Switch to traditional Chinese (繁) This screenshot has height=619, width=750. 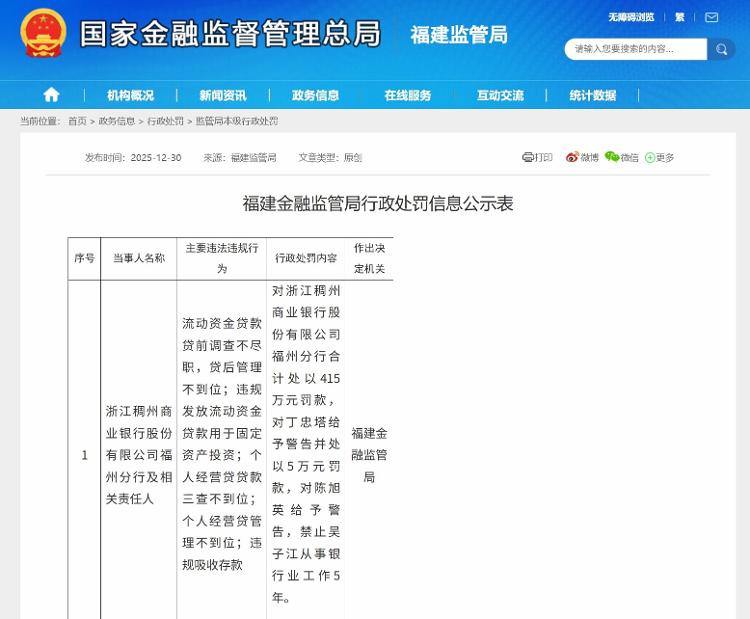[680, 17]
